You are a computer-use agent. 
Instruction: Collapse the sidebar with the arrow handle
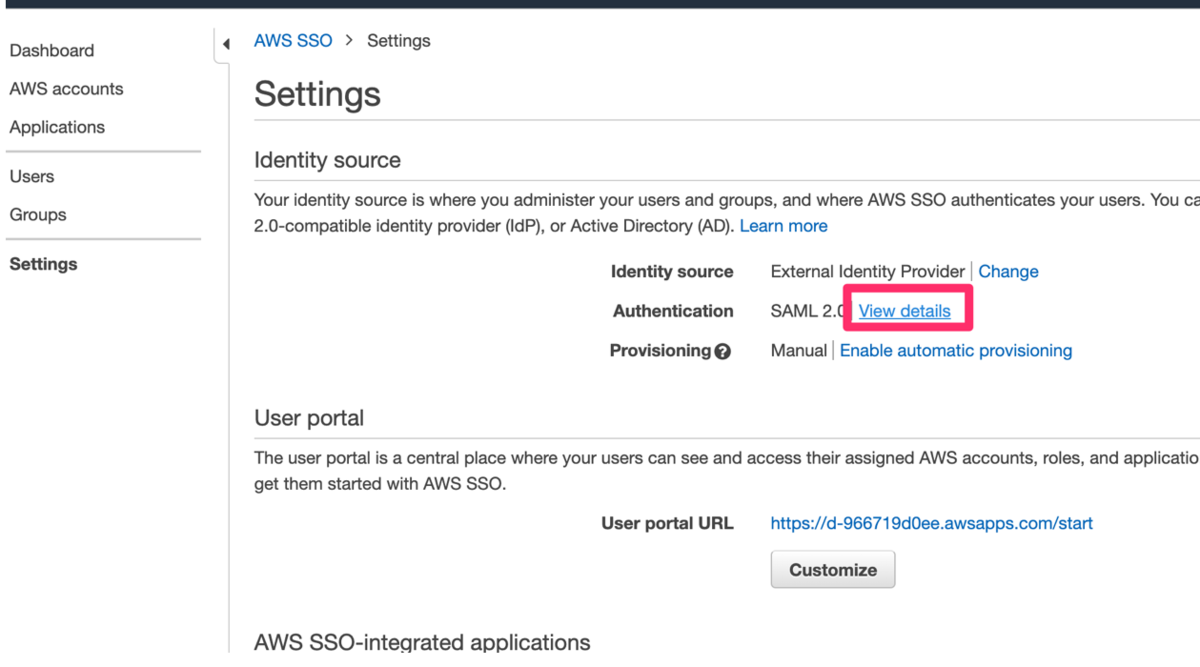(225, 44)
